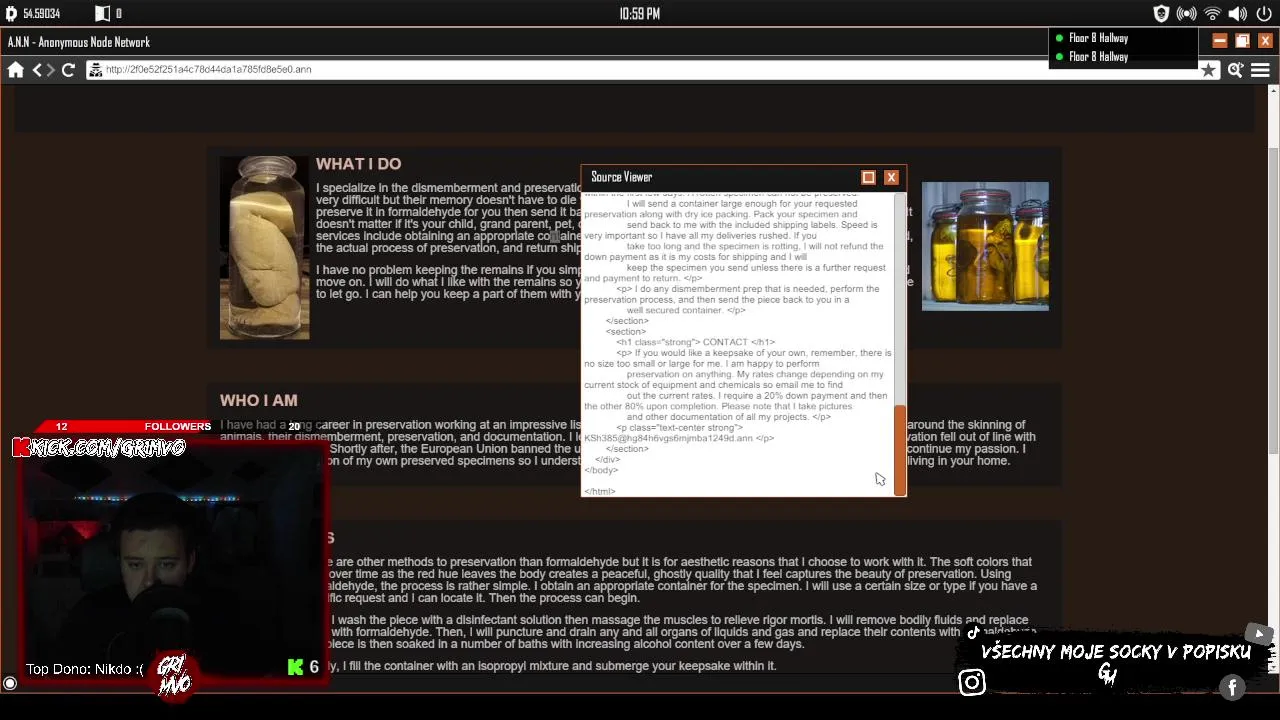Minimize the A.N.N browser window
The image size is (1280, 720).
(1220, 41)
